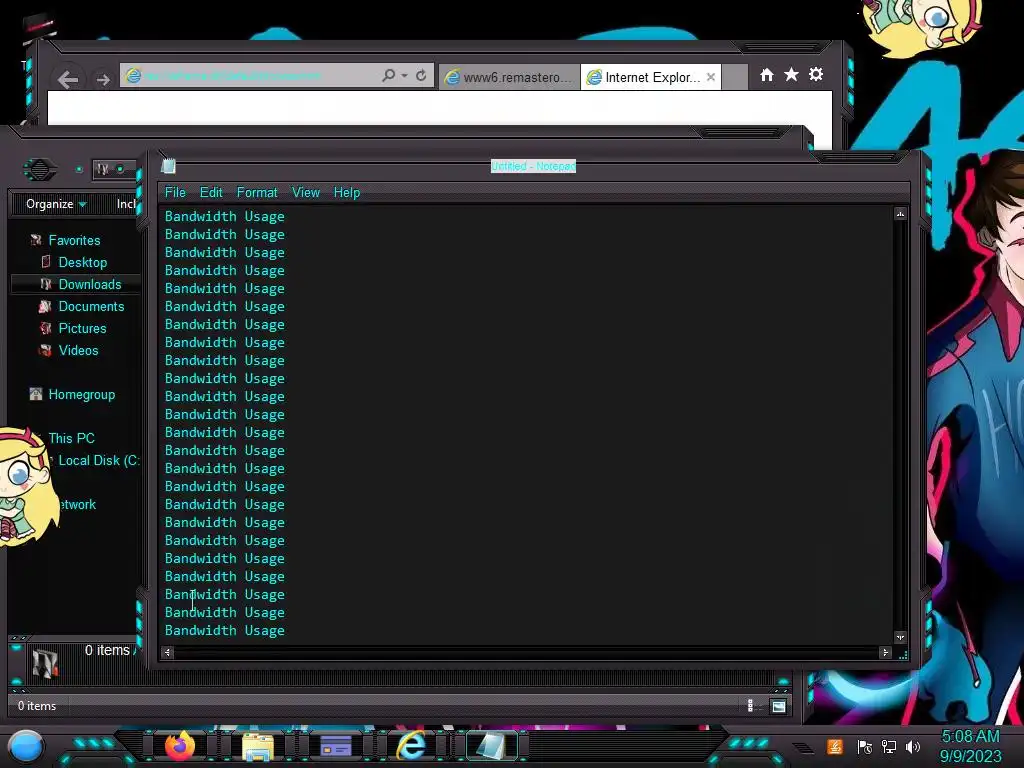Click the Videos folder icon in sidebar

tap(45, 351)
